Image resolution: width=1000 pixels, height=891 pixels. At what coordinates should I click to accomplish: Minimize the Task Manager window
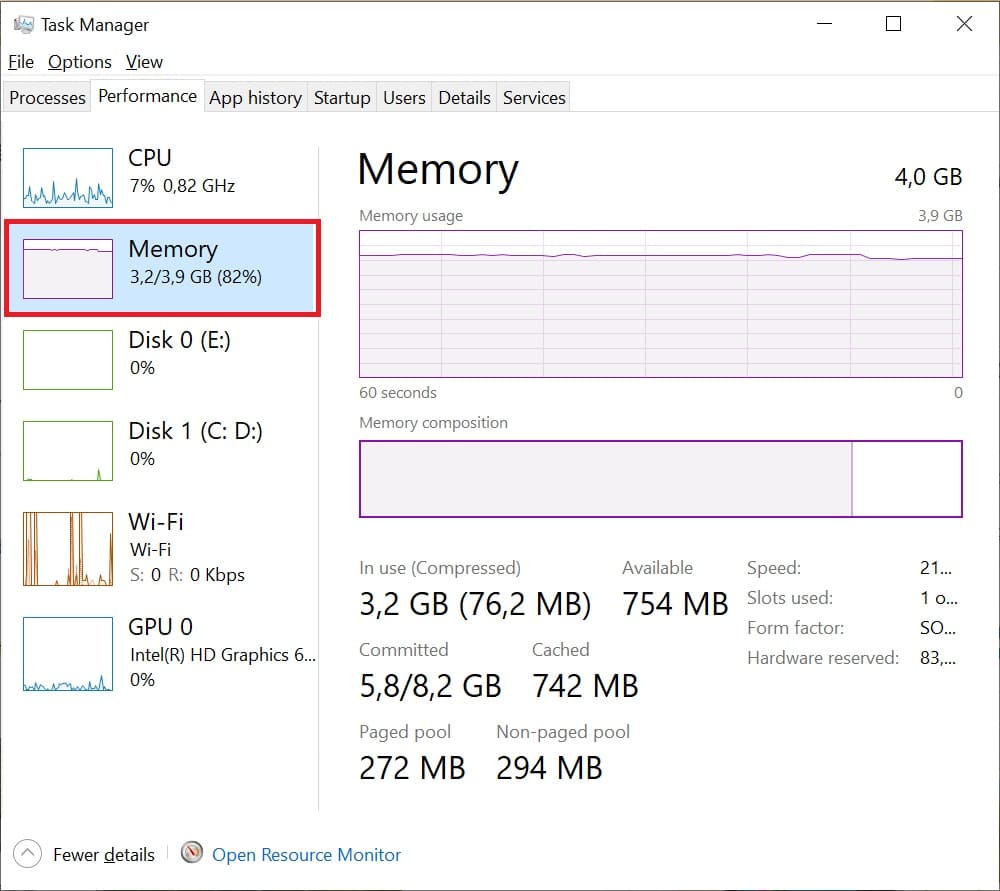tap(825, 24)
